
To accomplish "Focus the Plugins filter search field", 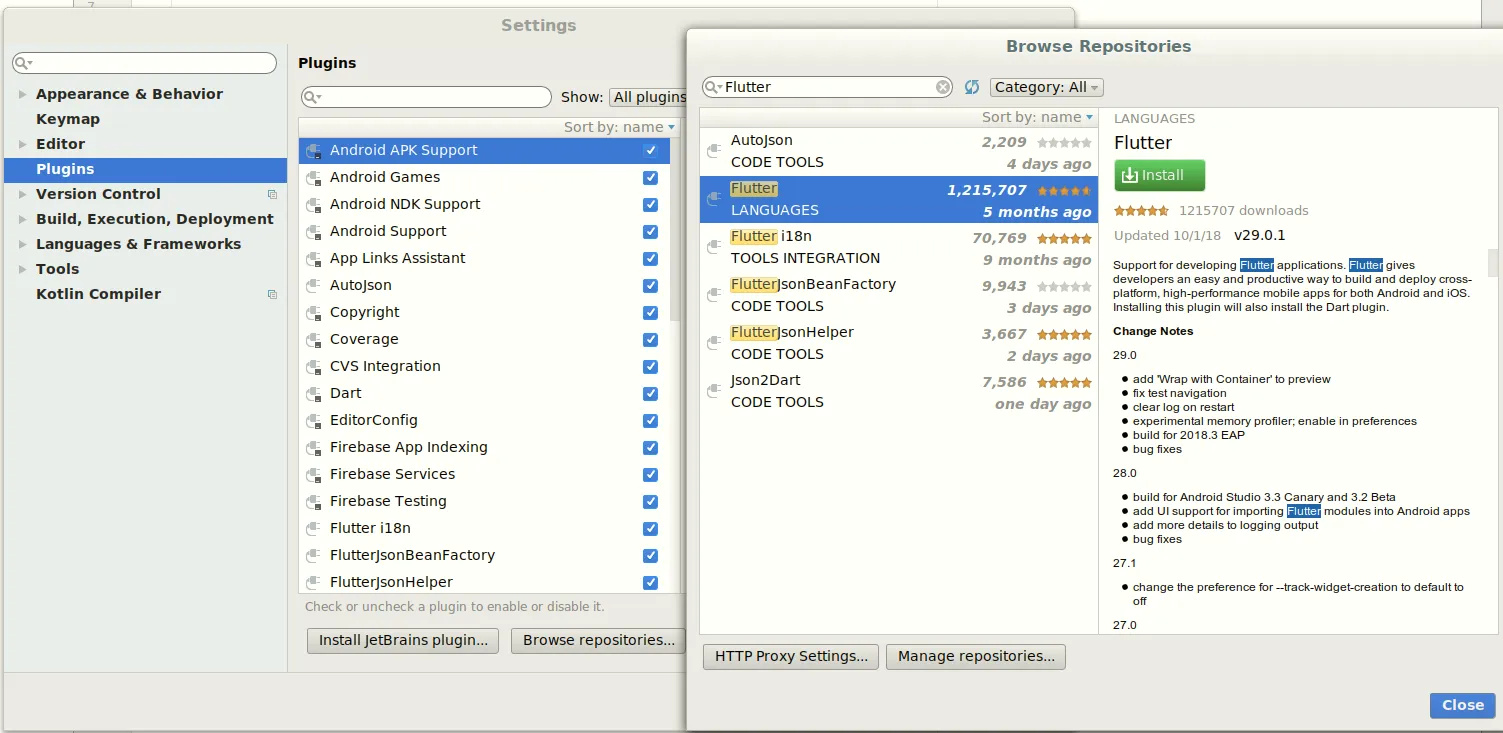I will [x=426, y=97].
